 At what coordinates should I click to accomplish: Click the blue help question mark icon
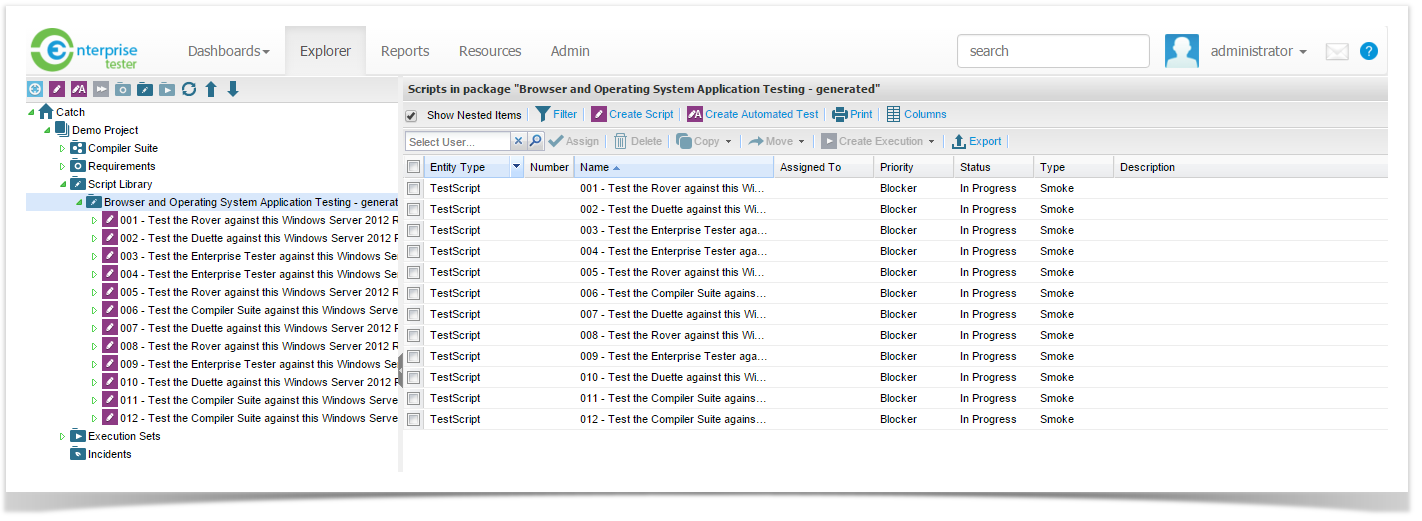(x=1368, y=51)
